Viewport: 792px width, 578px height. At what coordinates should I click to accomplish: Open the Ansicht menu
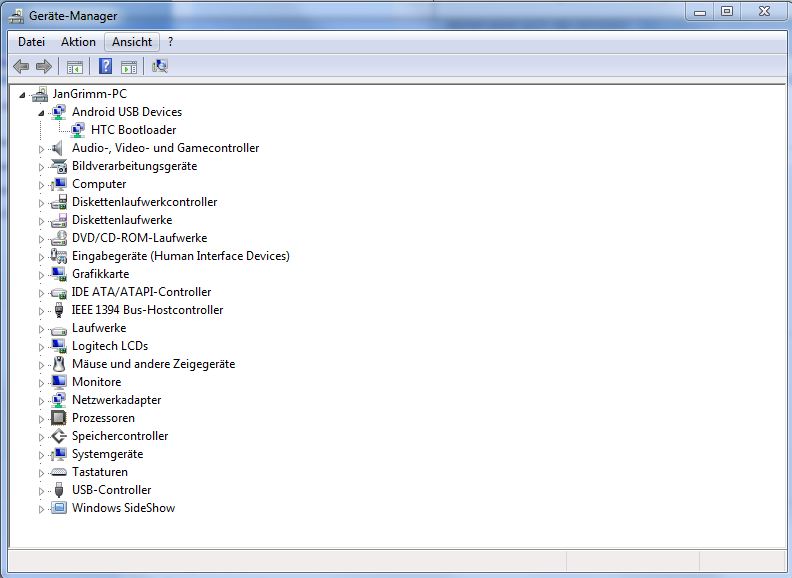point(132,42)
